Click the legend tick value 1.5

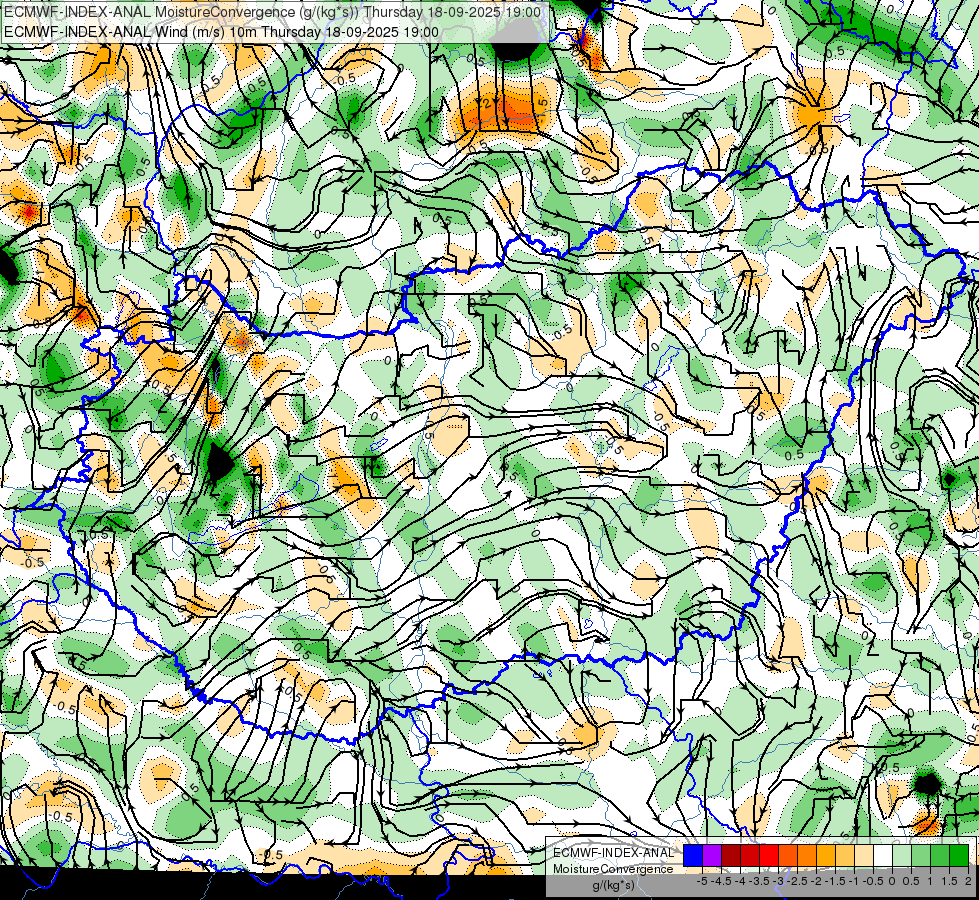pyautogui.click(x=949, y=881)
